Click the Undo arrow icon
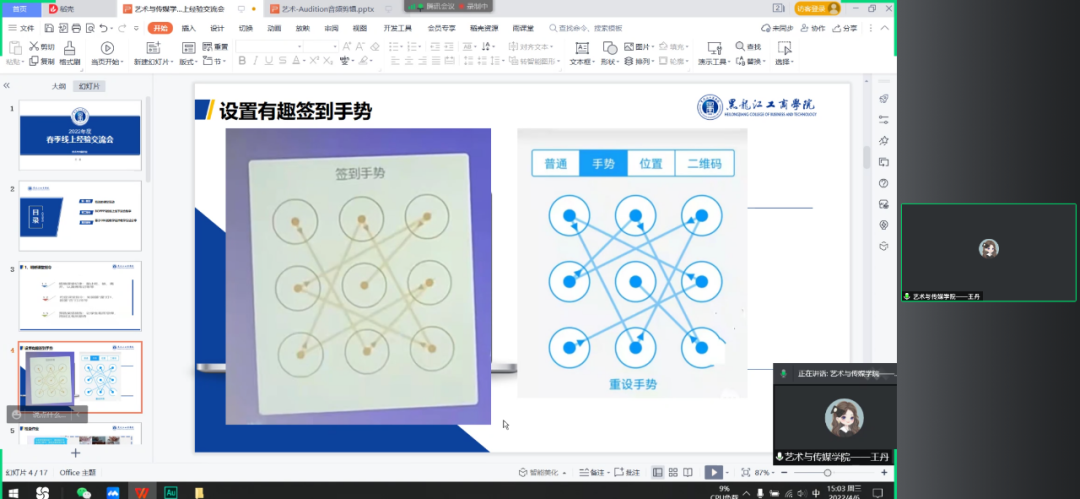Viewport: 1080px width, 499px height. (102, 28)
